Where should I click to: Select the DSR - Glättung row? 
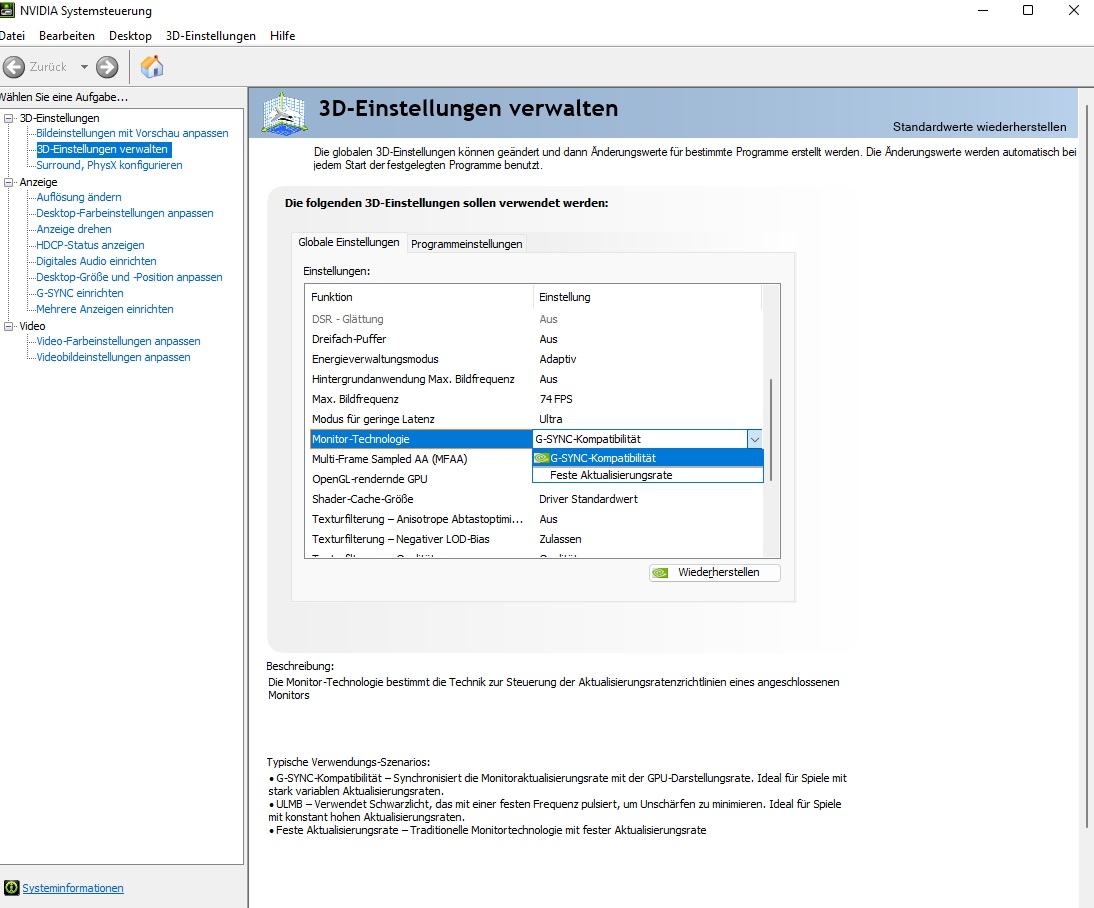tap(535, 319)
